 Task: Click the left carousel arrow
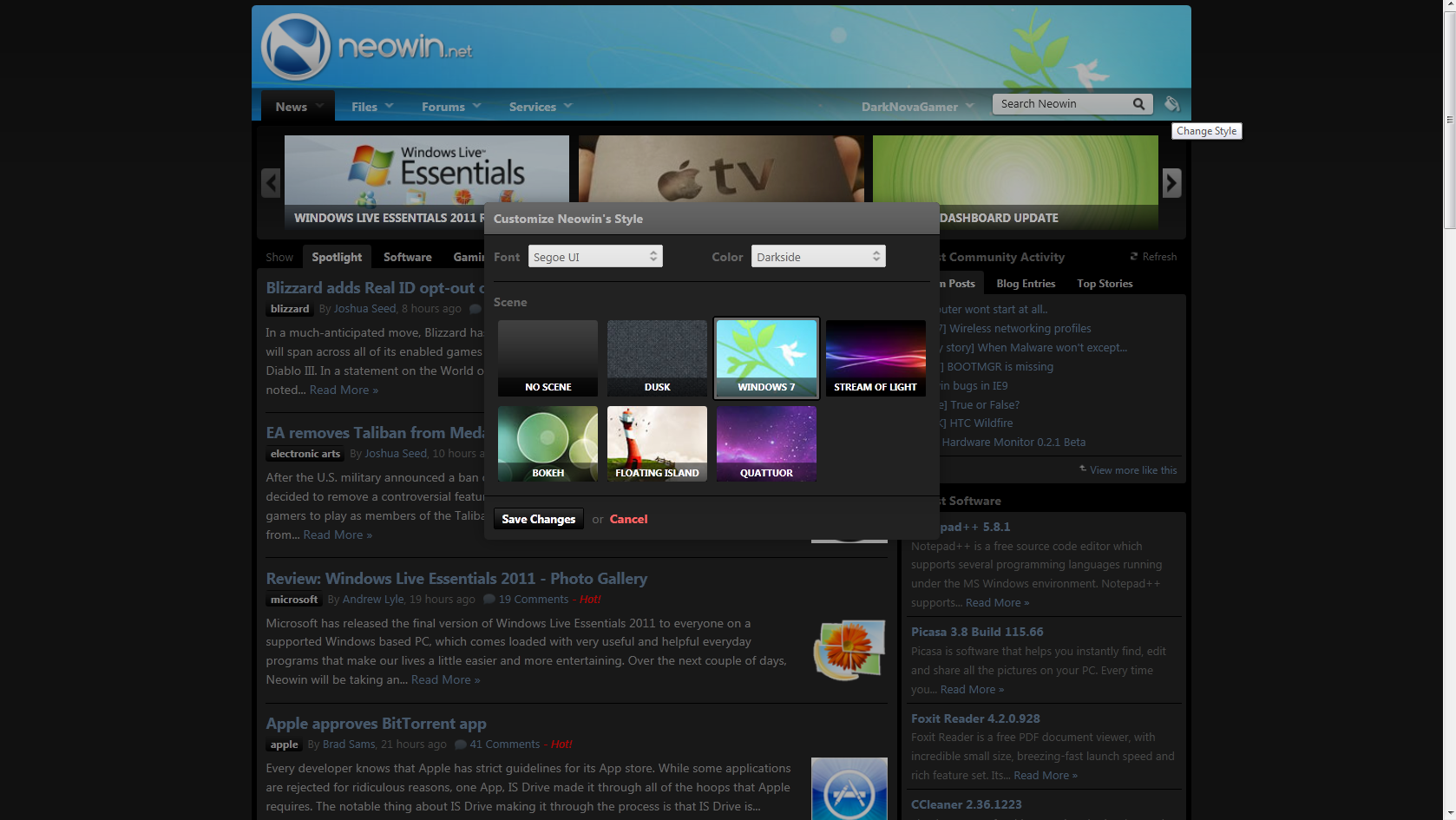click(269, 183)
